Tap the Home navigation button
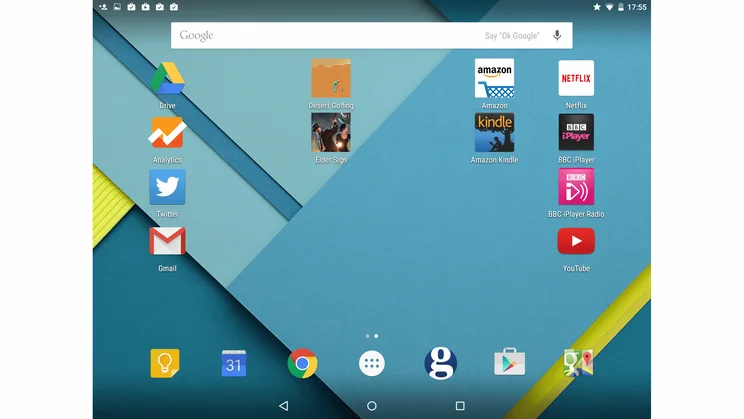The height and width of the screenshot is (419, 744). click(x=372, y=406)
